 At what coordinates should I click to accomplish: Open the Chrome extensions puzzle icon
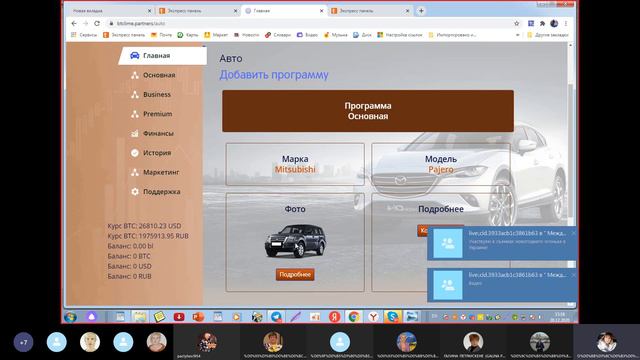tap(542, 24)
